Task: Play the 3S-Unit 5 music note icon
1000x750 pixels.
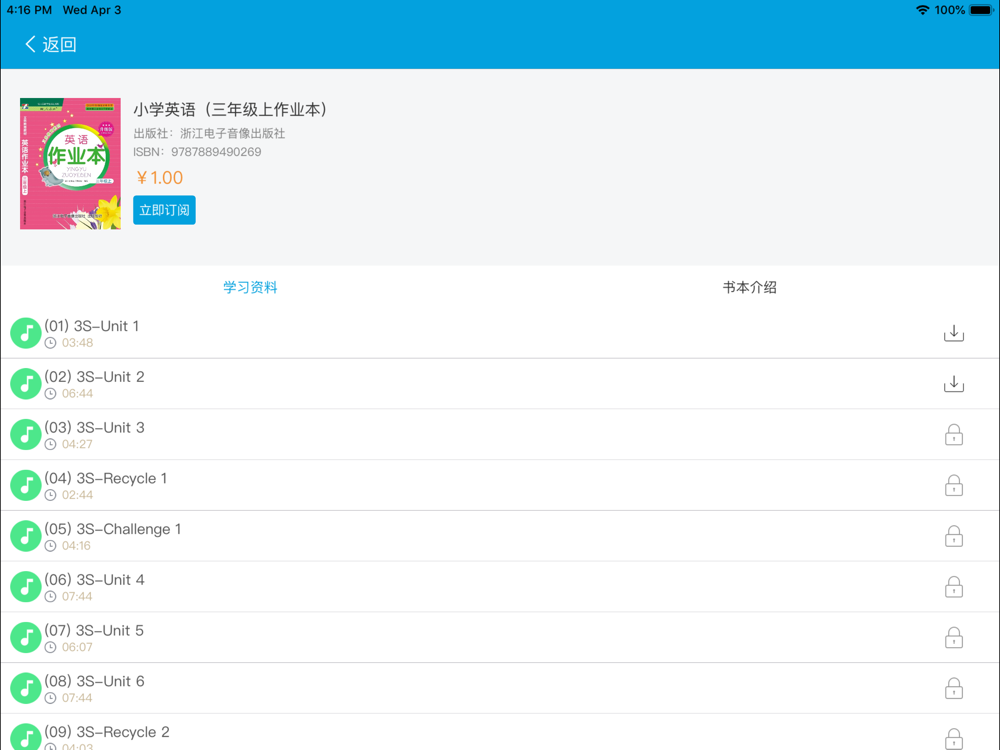Action: coord(26,638)
